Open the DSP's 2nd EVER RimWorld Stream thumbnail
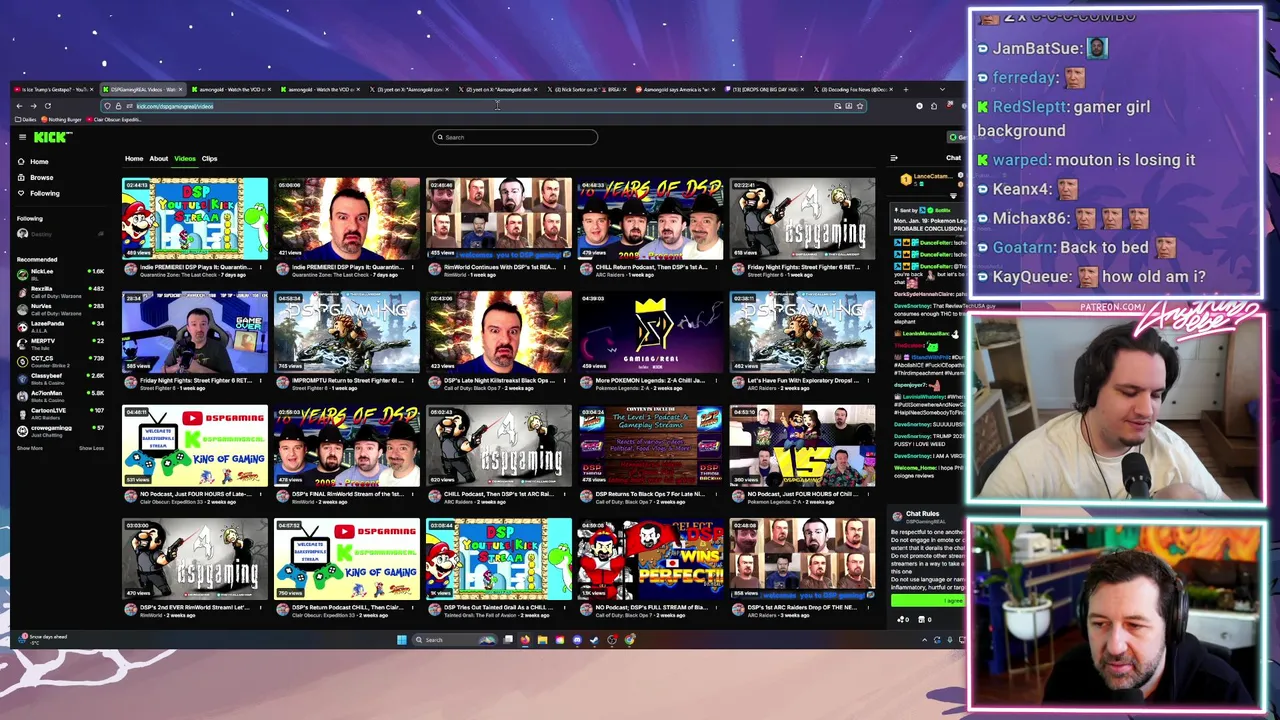The height and width of the screenshot is (720, 1280). pos(195,559)
